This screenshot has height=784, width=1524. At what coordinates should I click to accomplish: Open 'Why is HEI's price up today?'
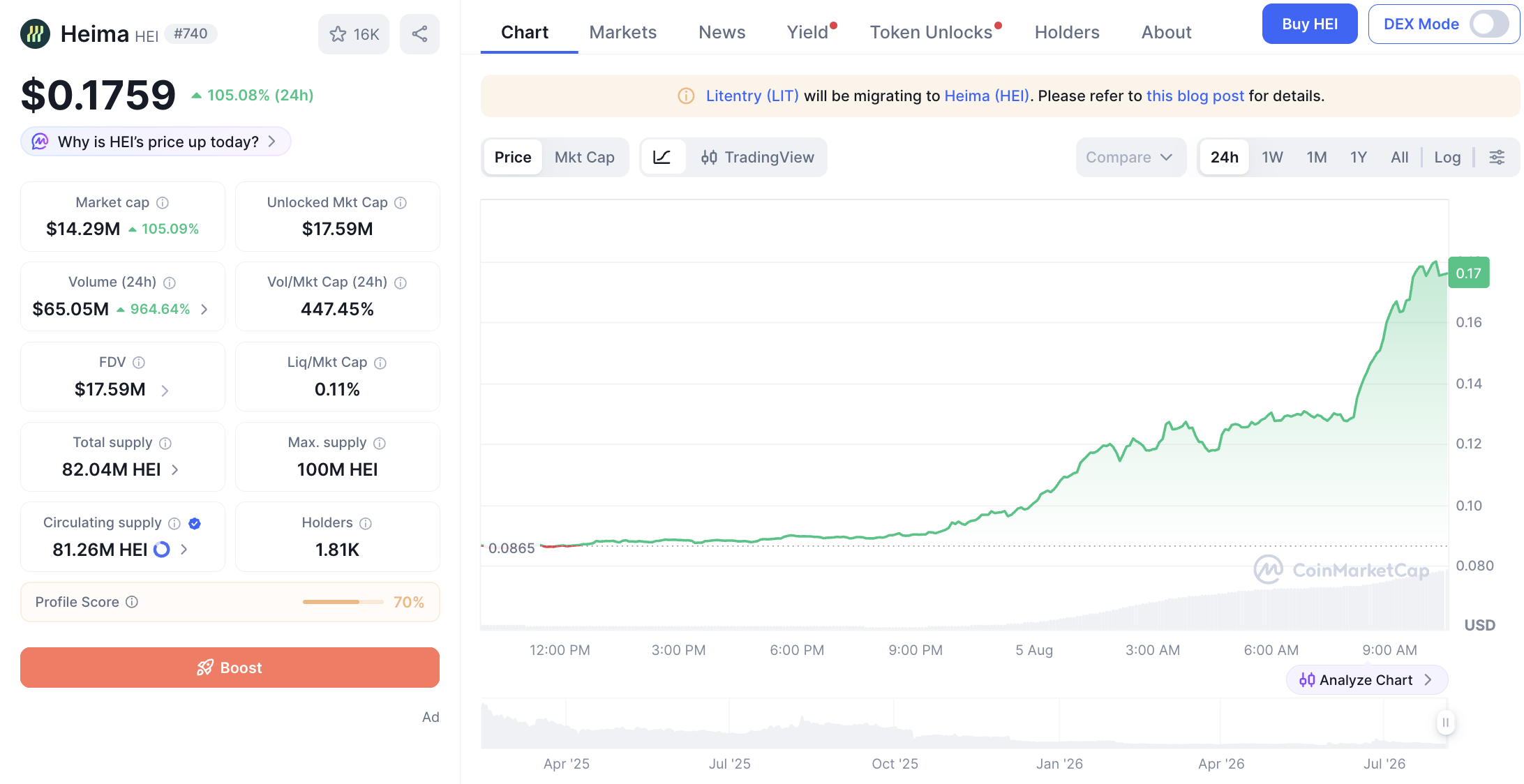pyautogui.click(x=156, y=142)
